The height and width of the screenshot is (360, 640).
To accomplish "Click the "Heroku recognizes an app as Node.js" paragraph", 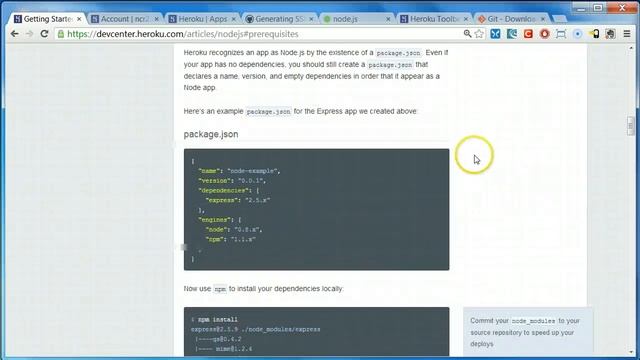I will tap(316, 70).
